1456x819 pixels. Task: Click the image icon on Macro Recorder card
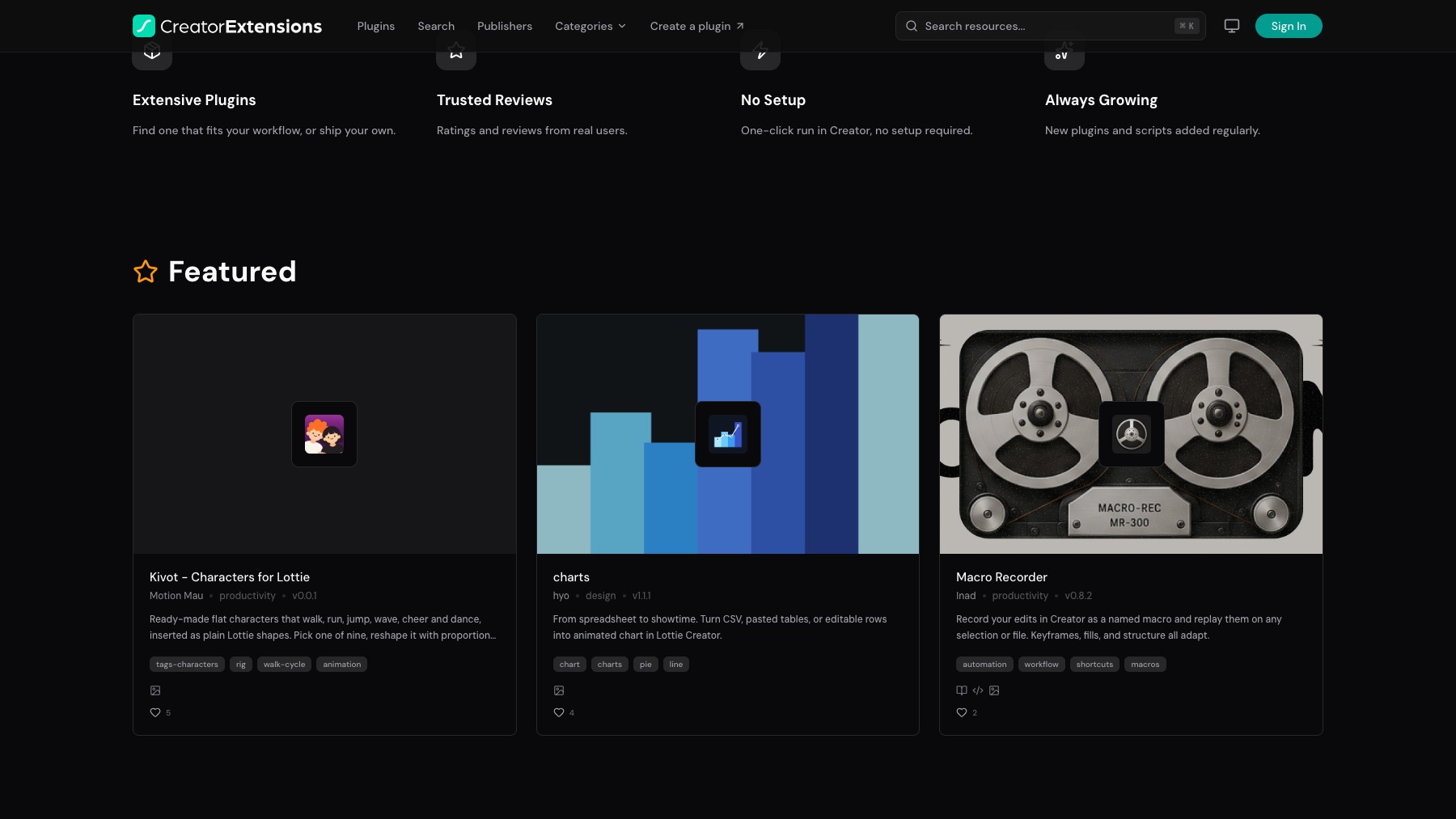coord(994,690)
